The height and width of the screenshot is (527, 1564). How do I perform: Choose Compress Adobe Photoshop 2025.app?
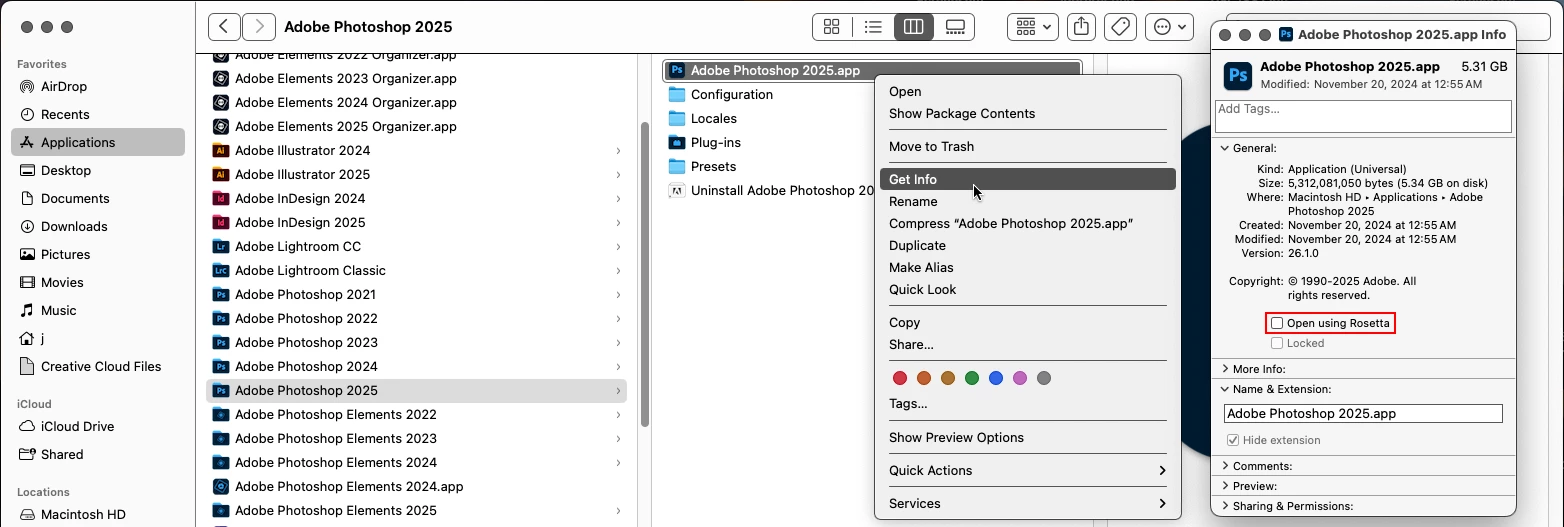tap(1027, 223)
